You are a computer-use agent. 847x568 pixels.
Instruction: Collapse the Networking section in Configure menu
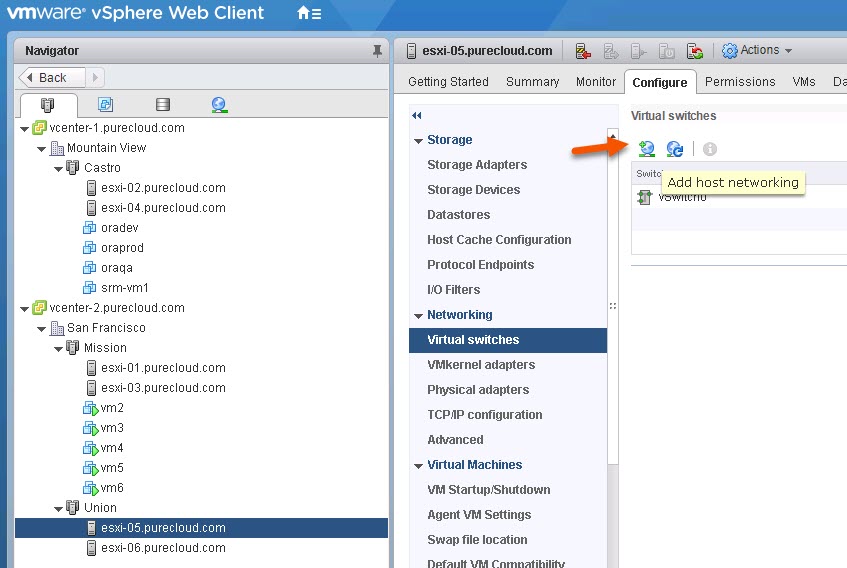tap(418, 315)
